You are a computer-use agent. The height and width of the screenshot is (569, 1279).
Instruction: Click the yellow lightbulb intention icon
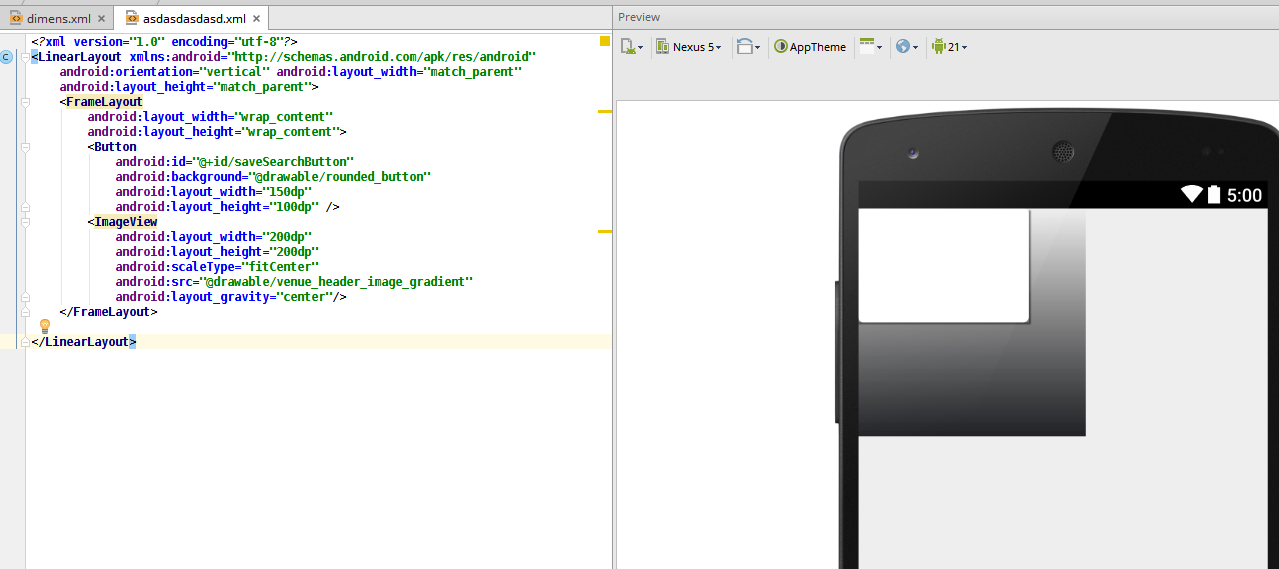click(44, 326)
